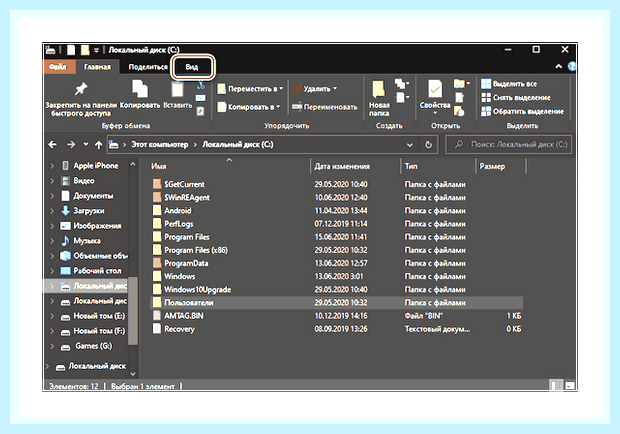
Task: Click Этот компьютер in address bar
Action: point(160,145)
